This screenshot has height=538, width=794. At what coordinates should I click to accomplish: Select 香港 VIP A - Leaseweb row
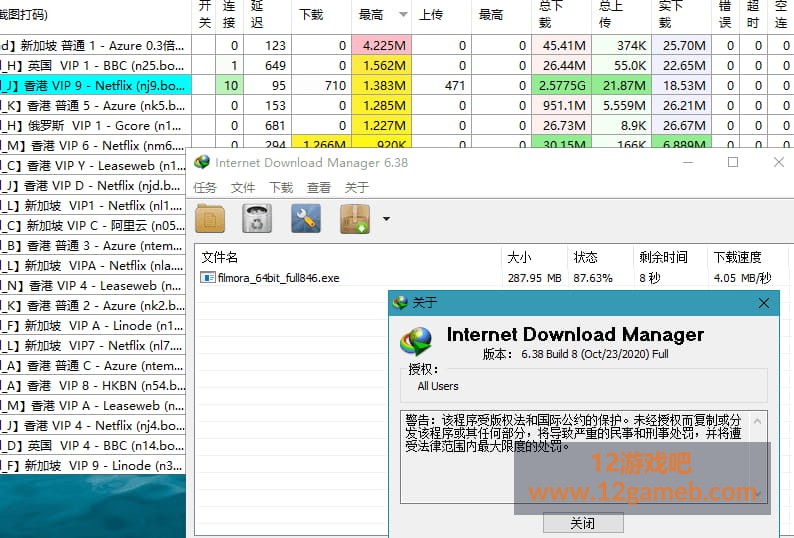93,406
